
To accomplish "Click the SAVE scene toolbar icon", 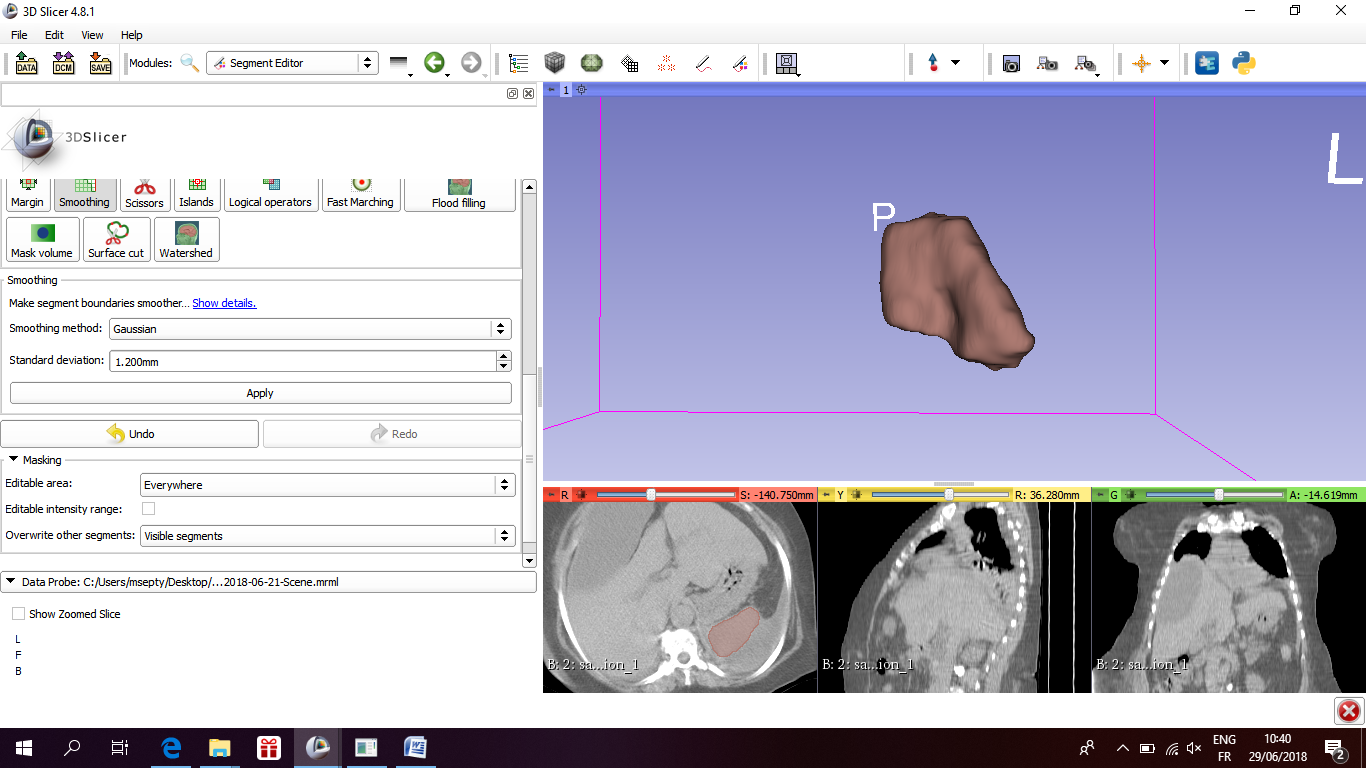I will click(x=100, y=63).
